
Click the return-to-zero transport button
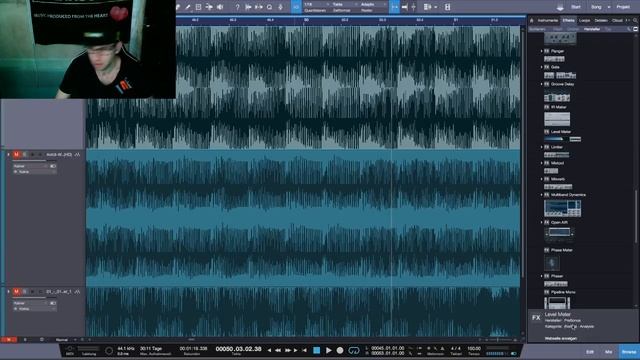[304, 350]
